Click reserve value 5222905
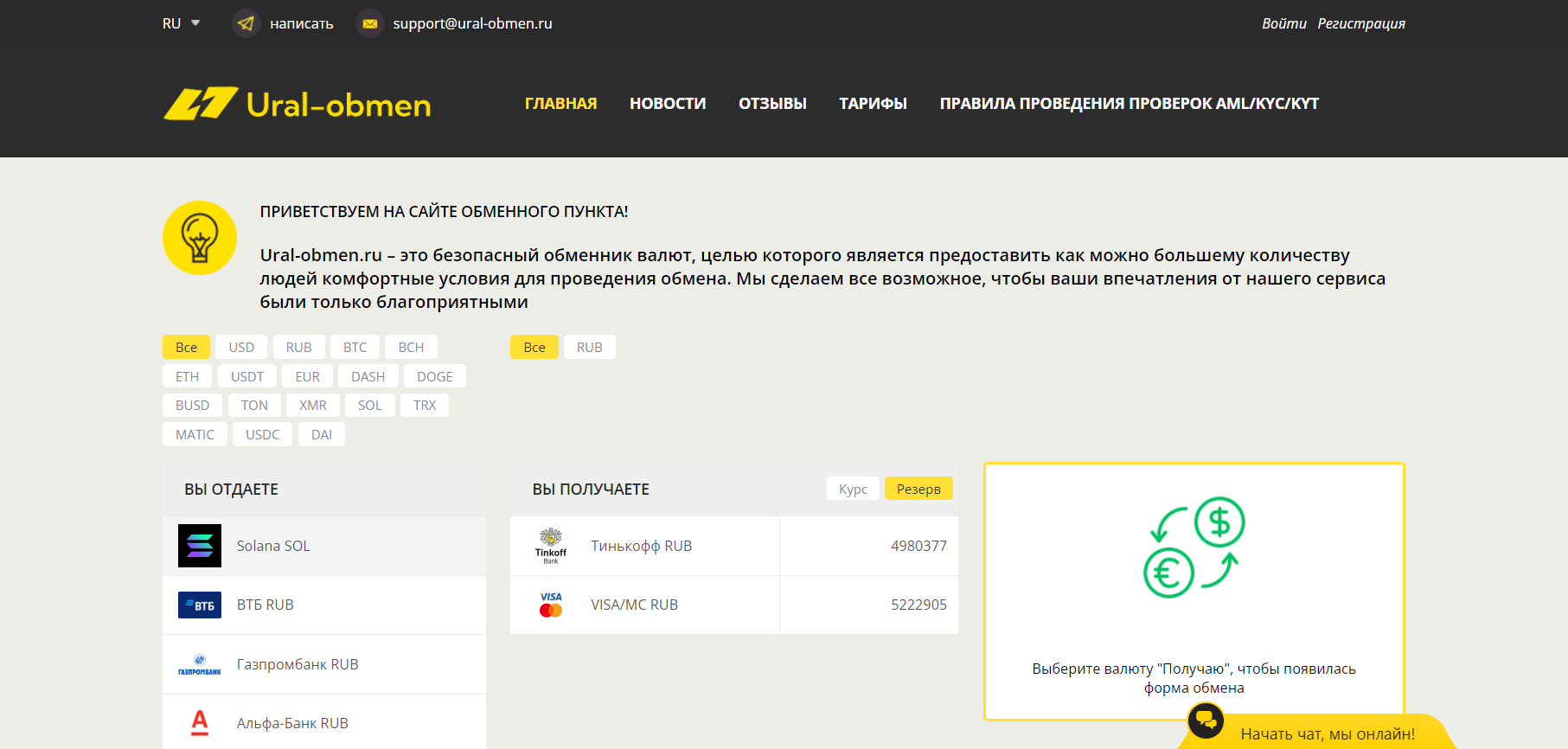This screenshot has height=749, width=1568. (x=918, y=605)
